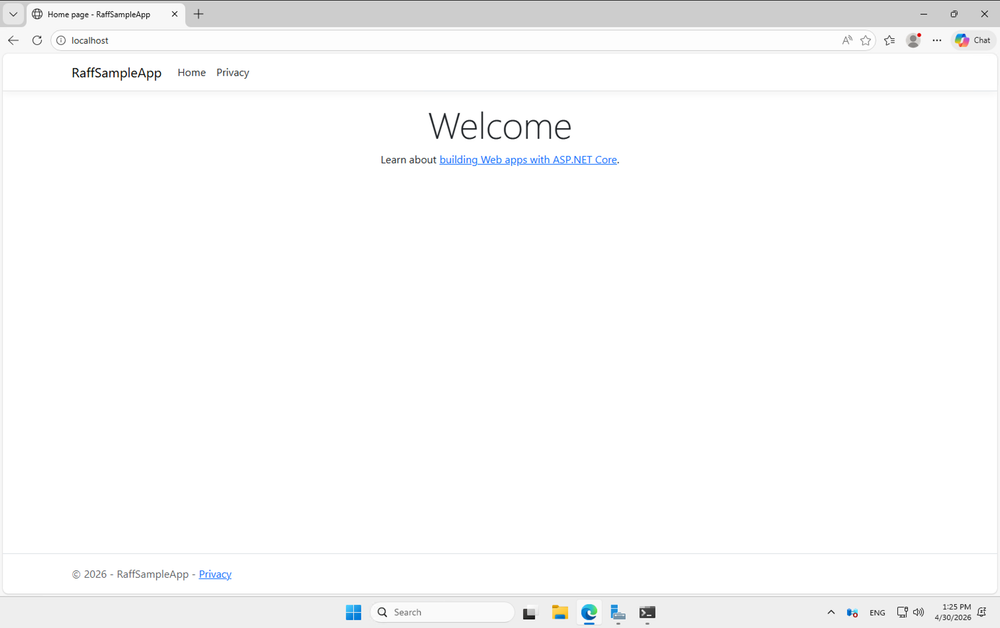The height and width of the screenshot is (628, 1000).
Task: Show hidden system tray icons
Action: point(830,612)
